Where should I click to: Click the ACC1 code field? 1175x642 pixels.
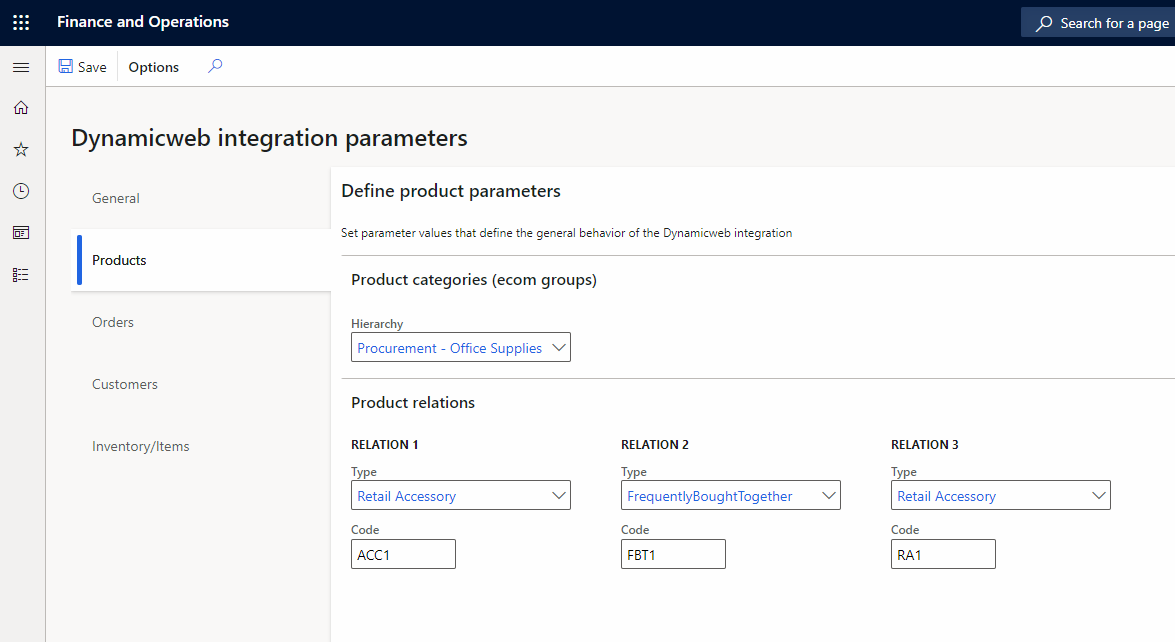pos(403,554)
